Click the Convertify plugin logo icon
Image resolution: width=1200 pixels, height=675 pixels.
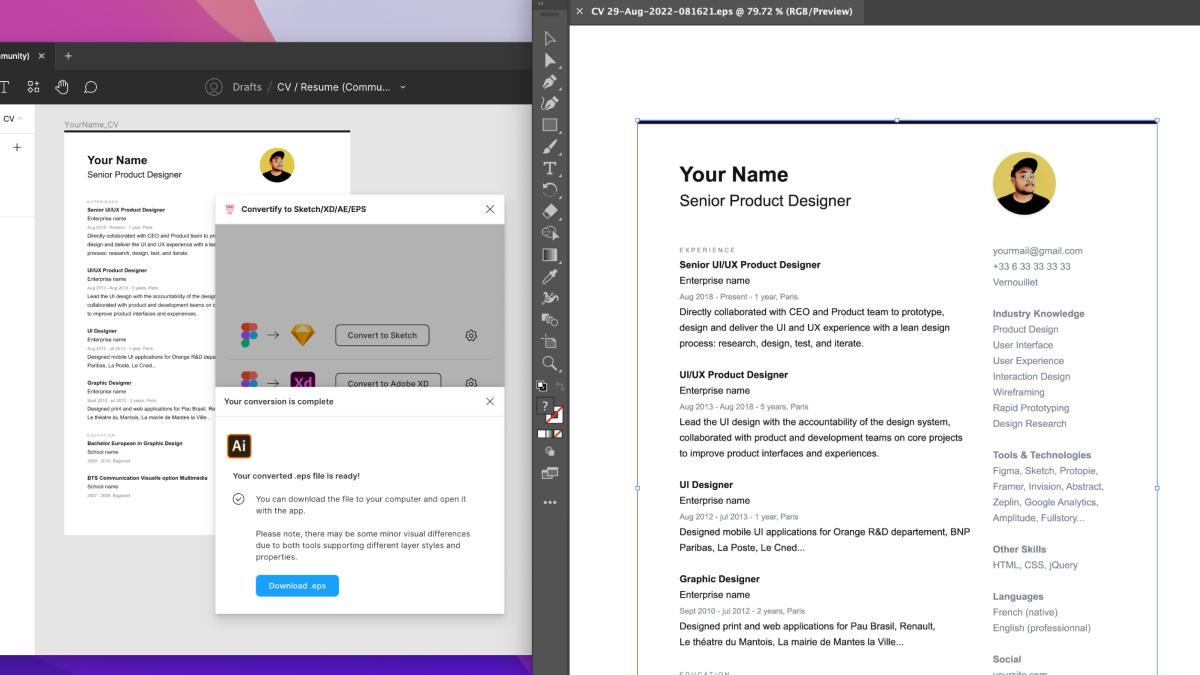[230, 209]
